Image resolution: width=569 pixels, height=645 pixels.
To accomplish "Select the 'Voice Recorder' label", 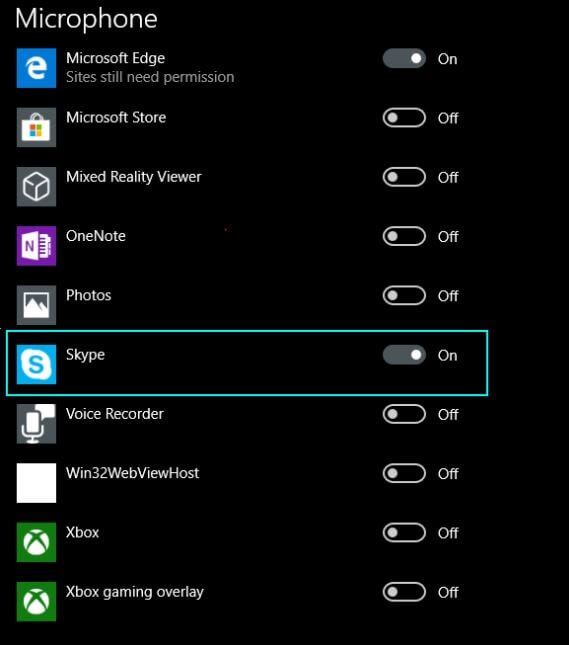I will [115, 413].
